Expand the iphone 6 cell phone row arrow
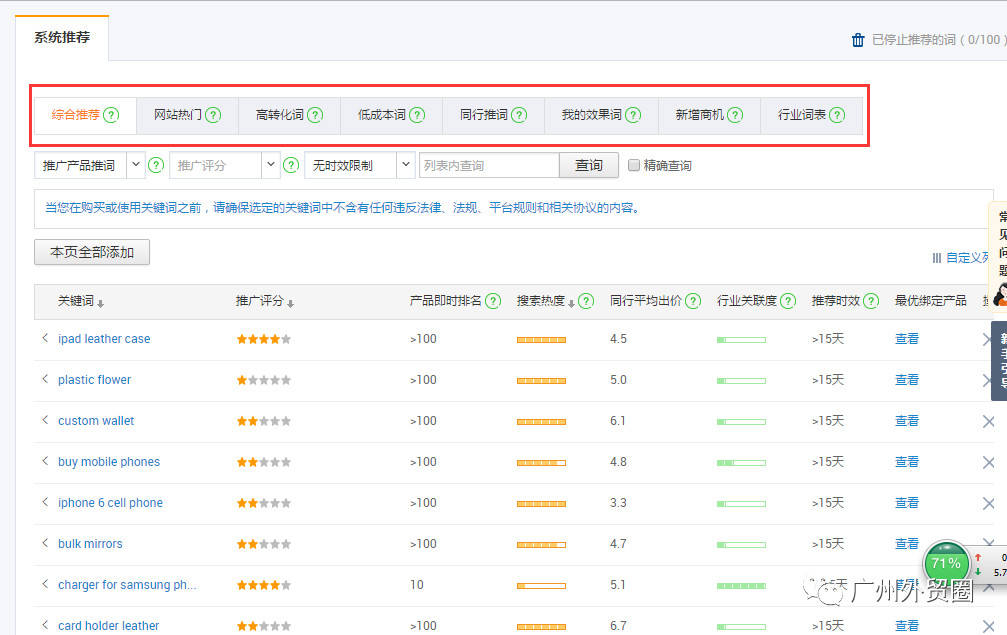Screen dimensions: 1007x635 point(45,502)
